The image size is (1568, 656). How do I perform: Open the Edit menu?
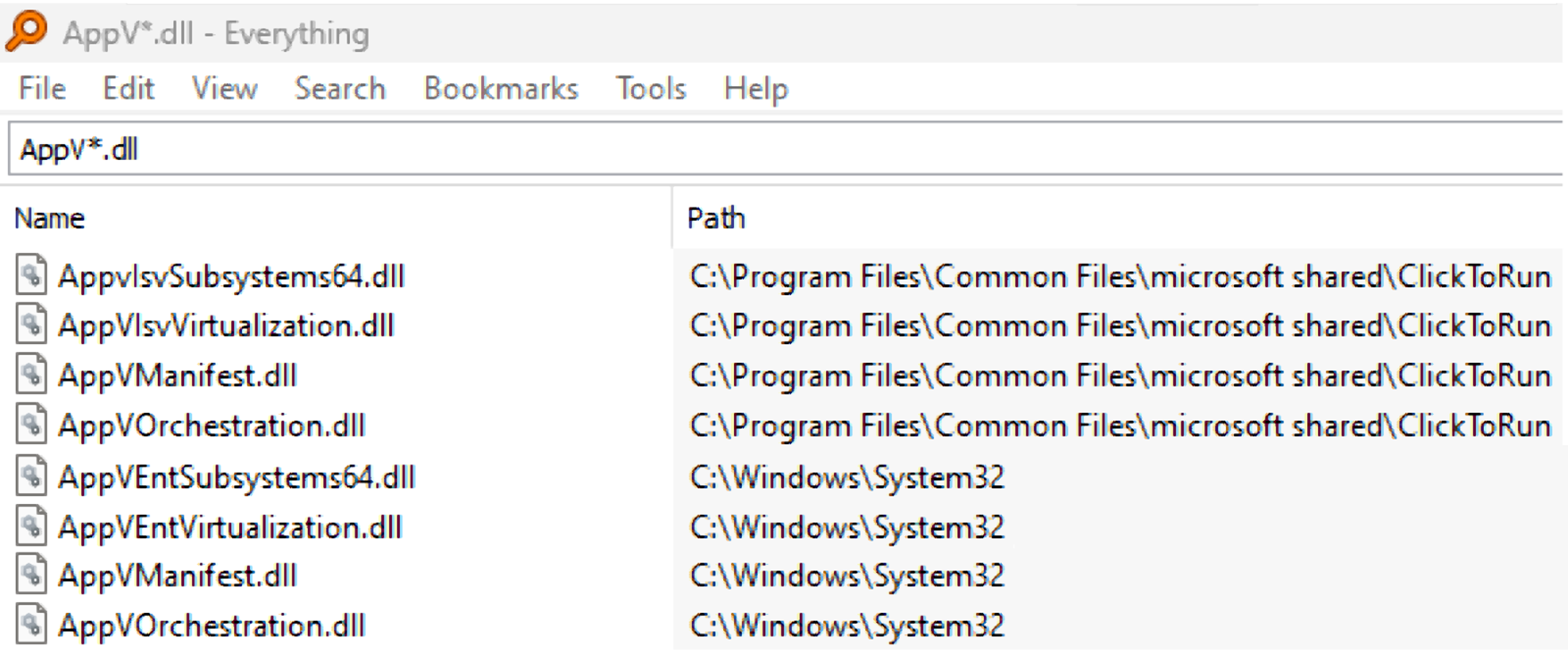pos(128,88)
